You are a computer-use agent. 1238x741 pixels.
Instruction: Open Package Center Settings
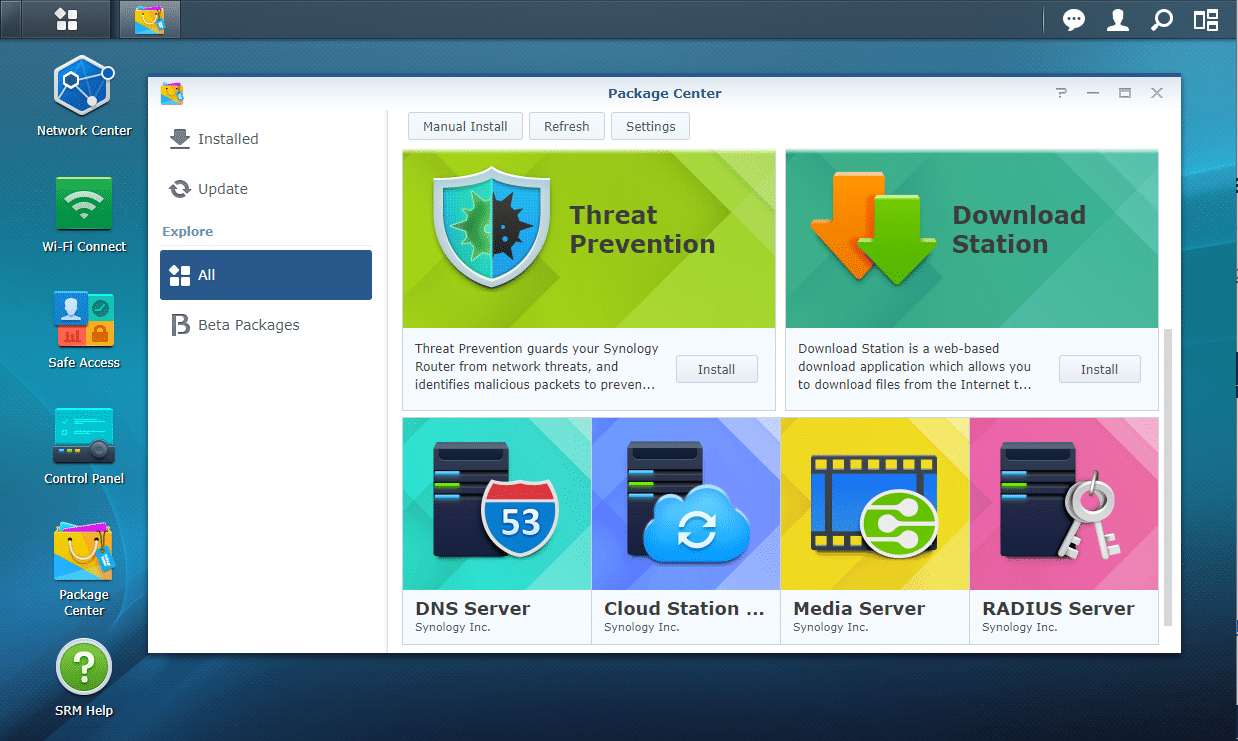pos(650,127)
